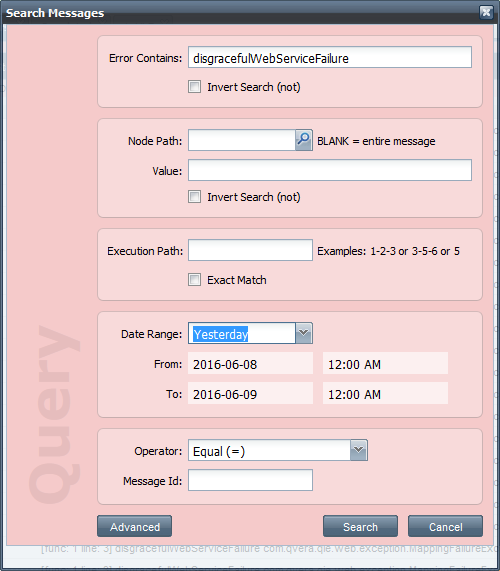Focus the Execution Path field

[251, 250]
